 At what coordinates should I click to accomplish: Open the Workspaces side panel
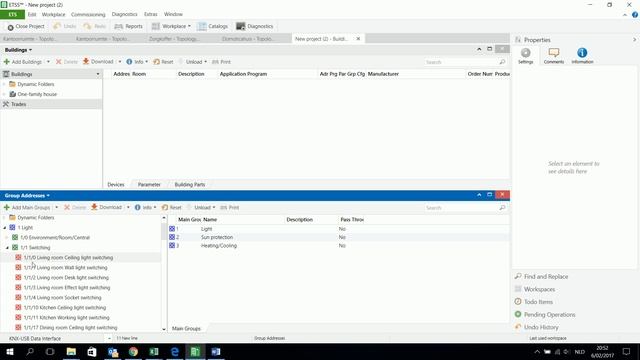535,289
